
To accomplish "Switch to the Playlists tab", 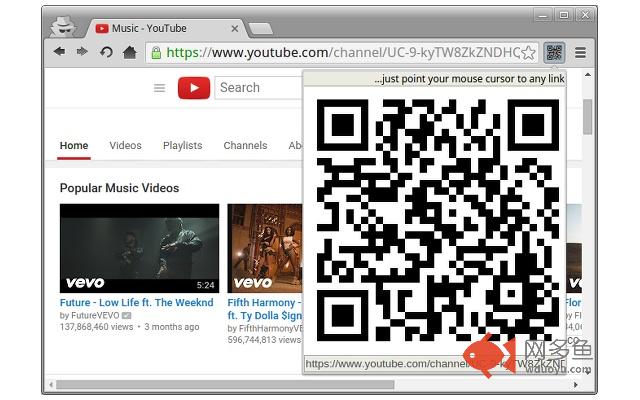I will [182, 146].
